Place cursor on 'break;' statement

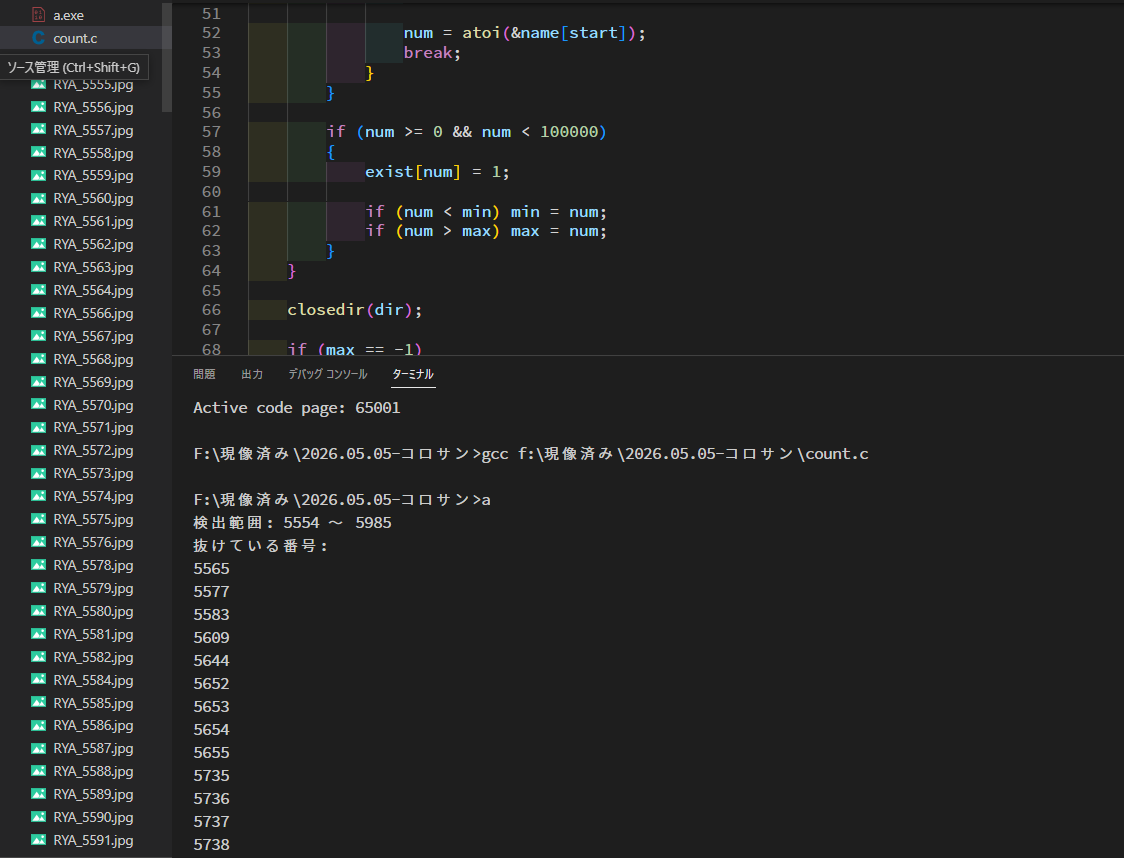432,53
